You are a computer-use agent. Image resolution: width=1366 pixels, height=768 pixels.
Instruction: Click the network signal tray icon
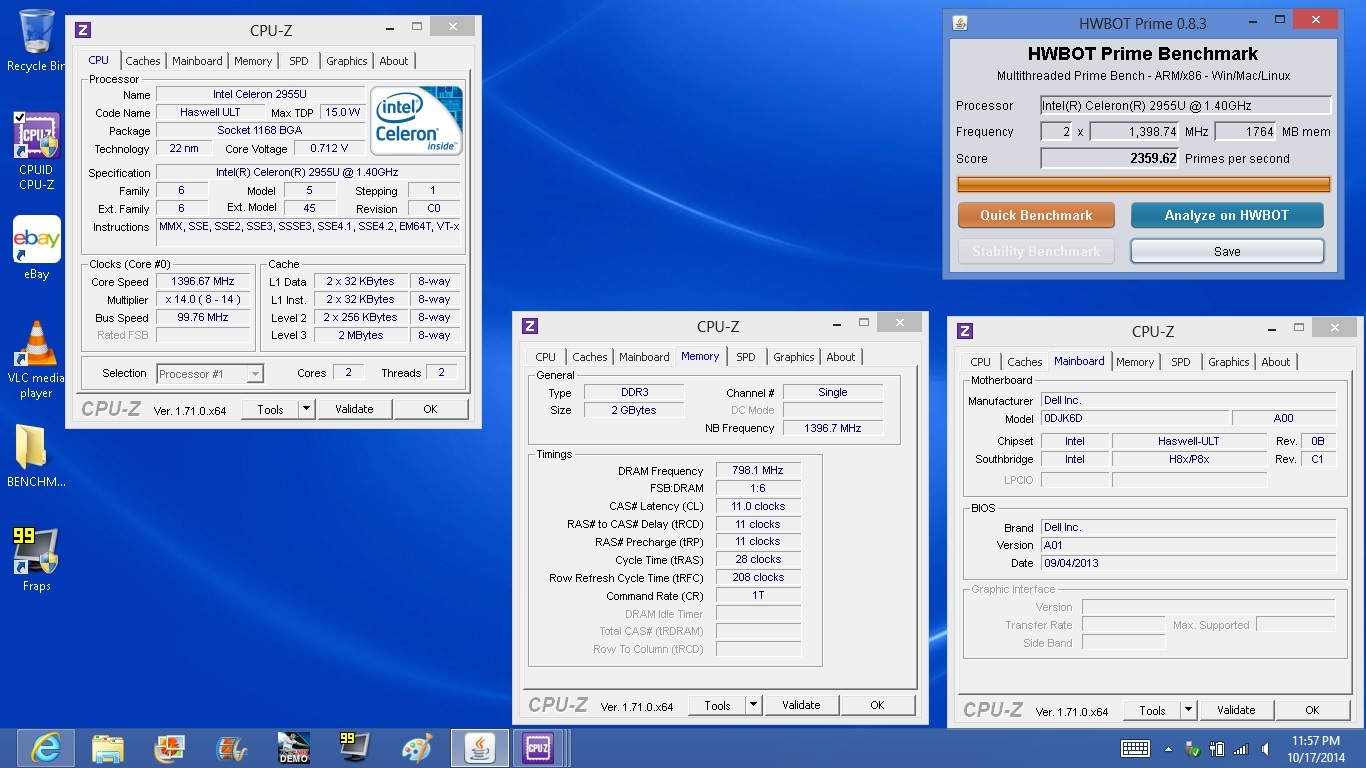(1241, 748)
